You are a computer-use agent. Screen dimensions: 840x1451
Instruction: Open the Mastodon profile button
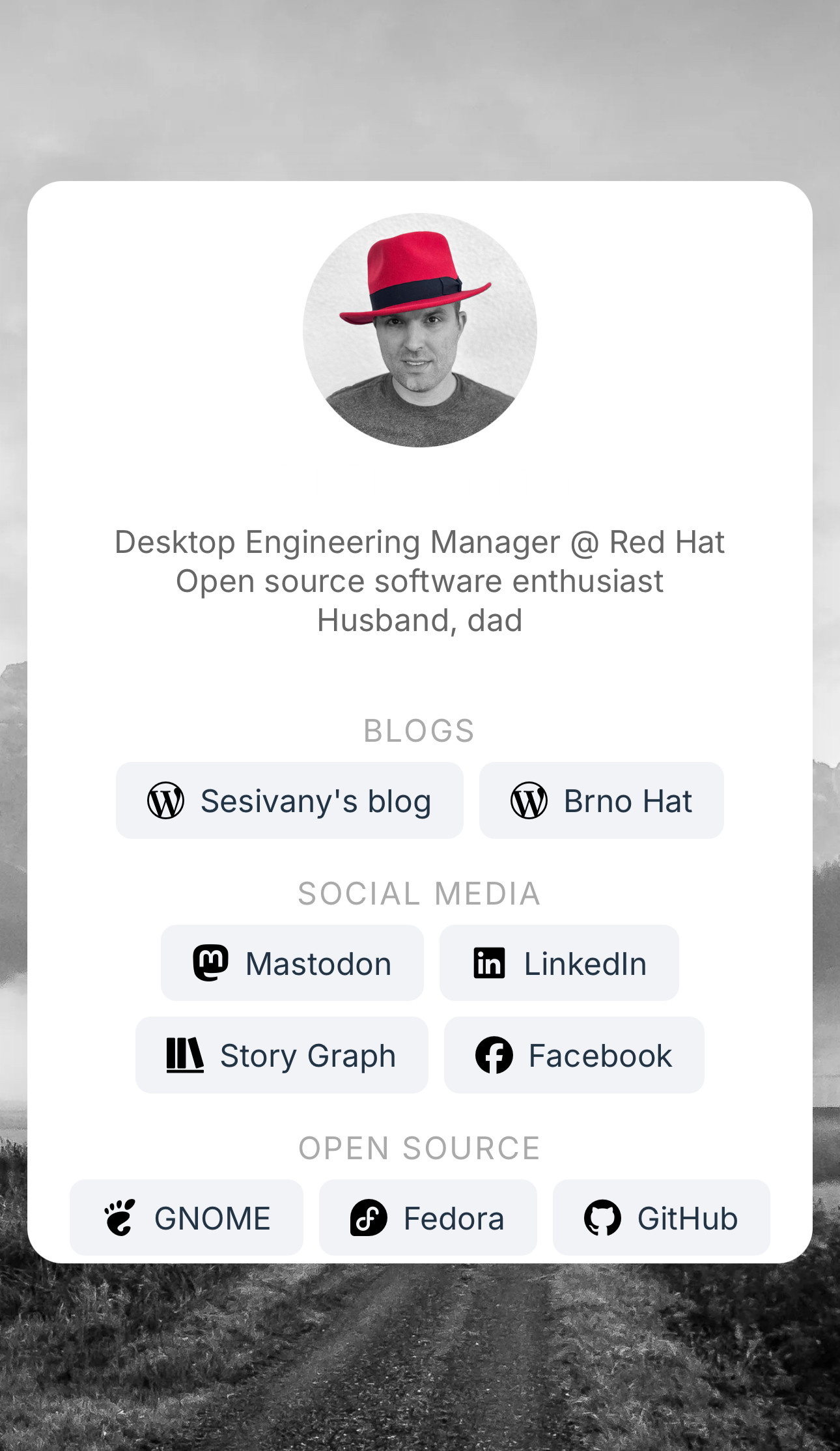pyautogui.click(x=292, y=963)
